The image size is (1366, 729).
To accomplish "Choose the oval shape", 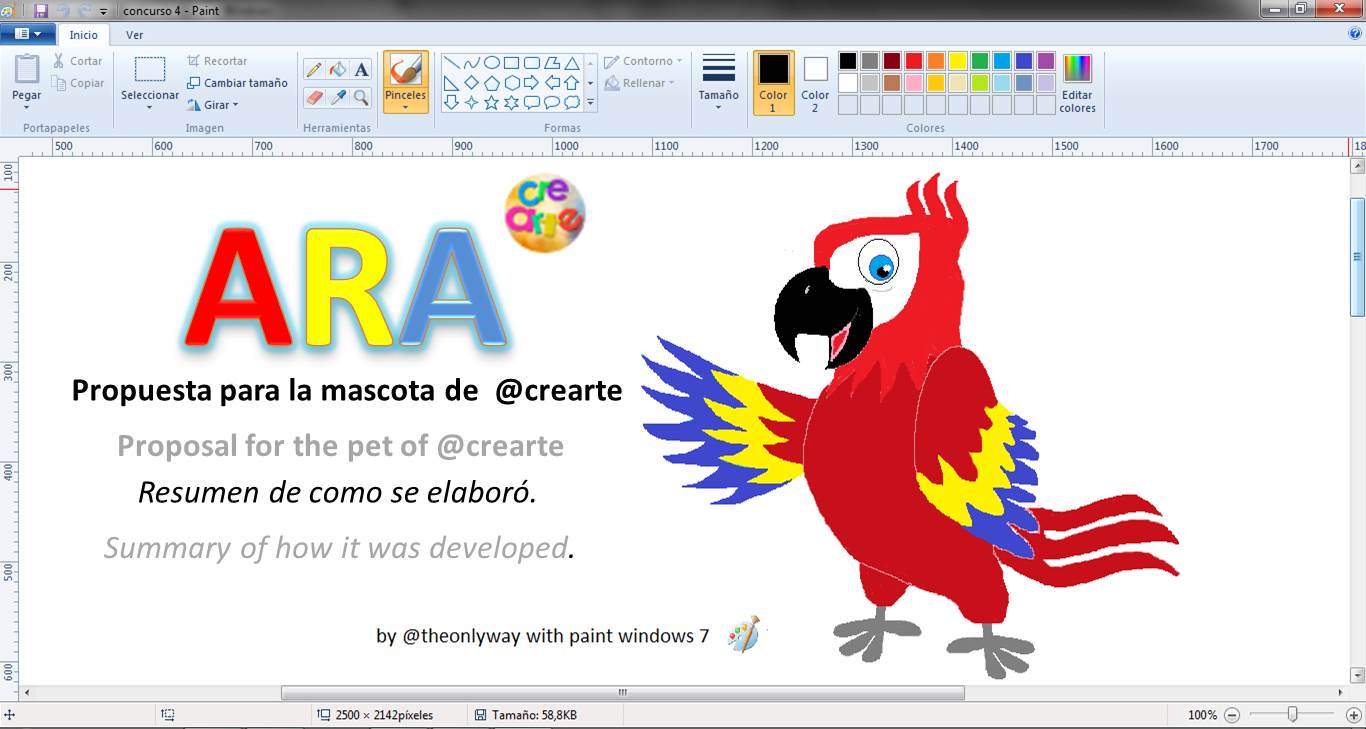I will click(492, 62).
